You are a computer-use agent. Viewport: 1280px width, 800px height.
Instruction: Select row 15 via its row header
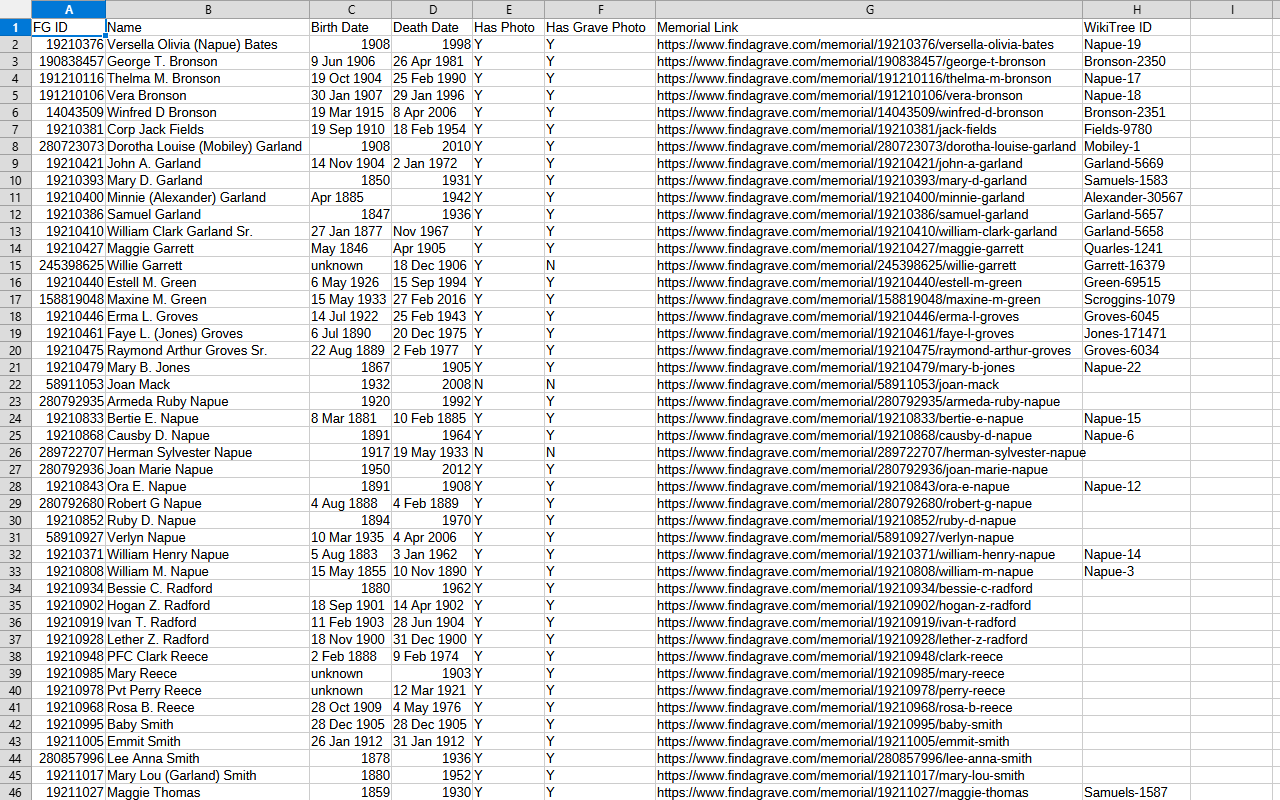[x=15, y=265]
